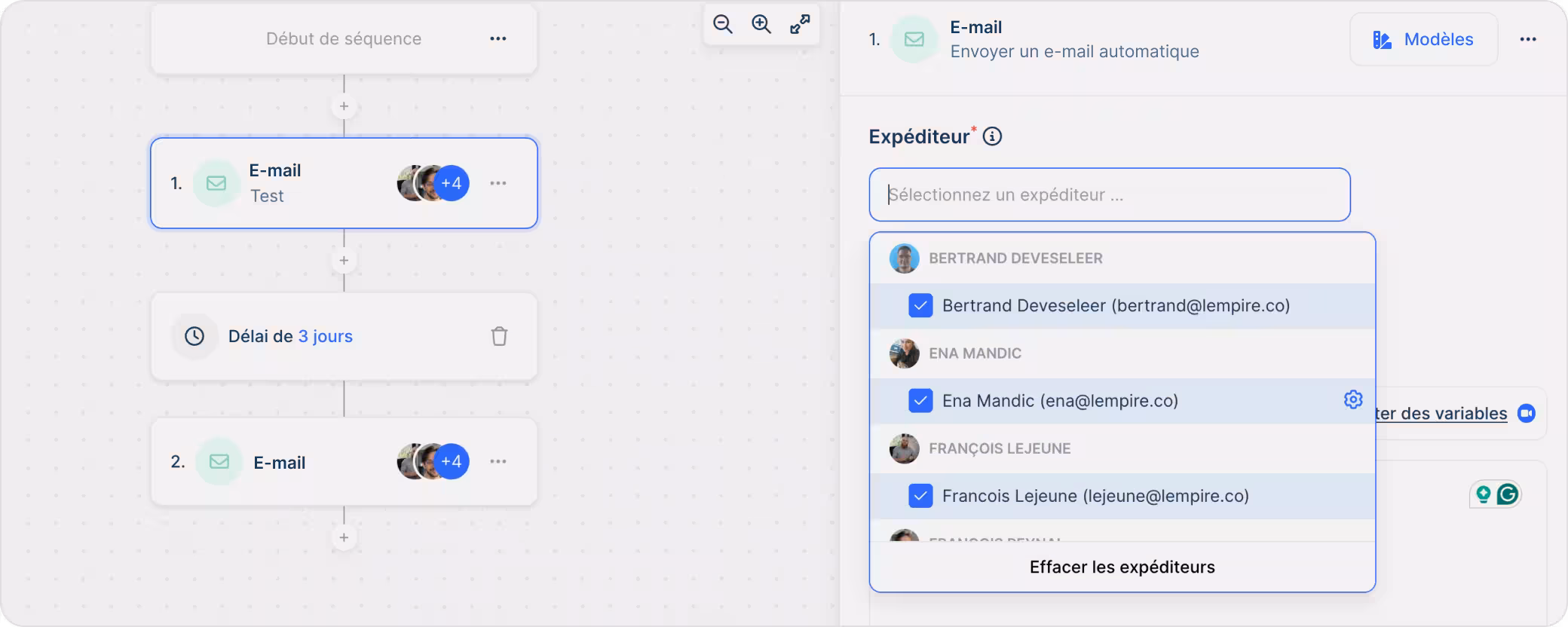
Task: Uncheck Francois Lejeune sender checkbox
Action: click(x=920, y=496)
